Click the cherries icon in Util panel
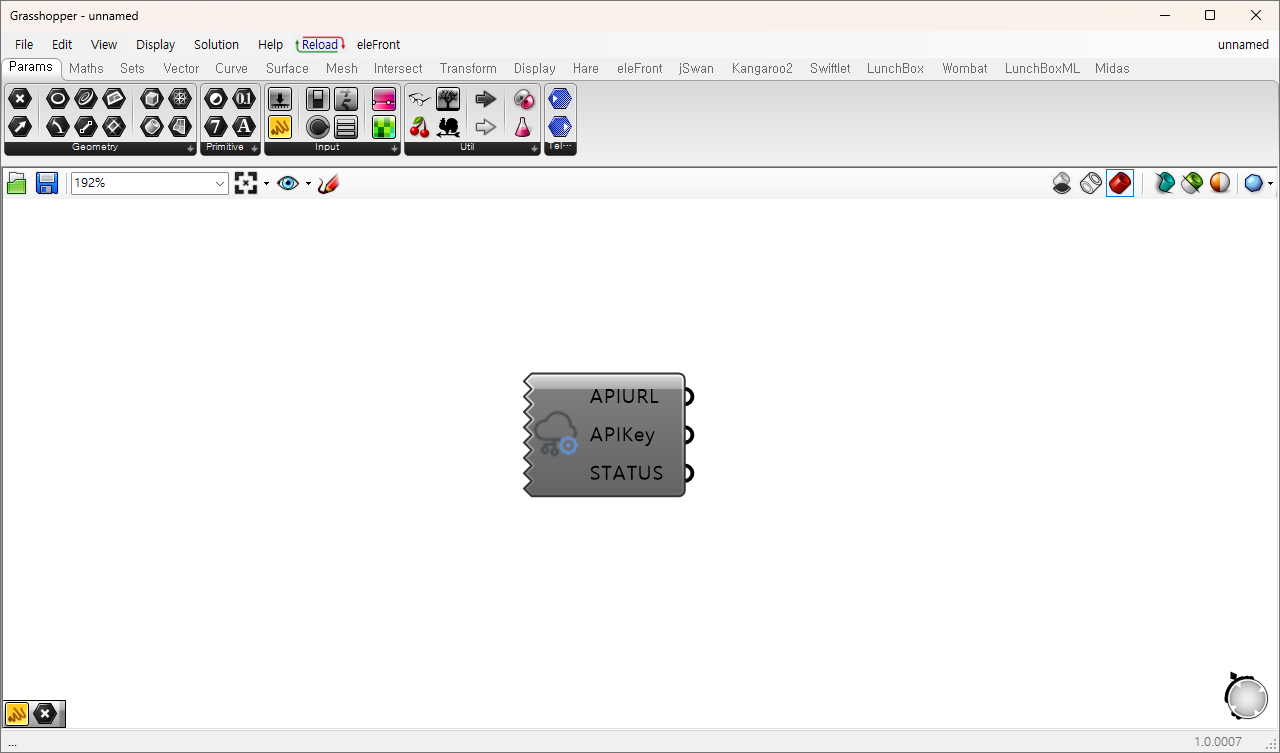The height and width of the screenshot is (753, 1280). click(420, 127)
